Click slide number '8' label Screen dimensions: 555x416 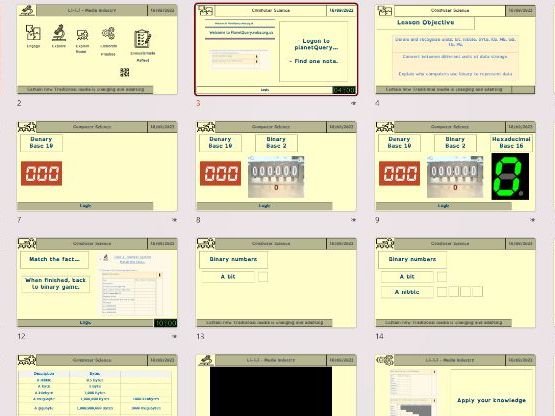pyautogui.click(x=198, y=220)
